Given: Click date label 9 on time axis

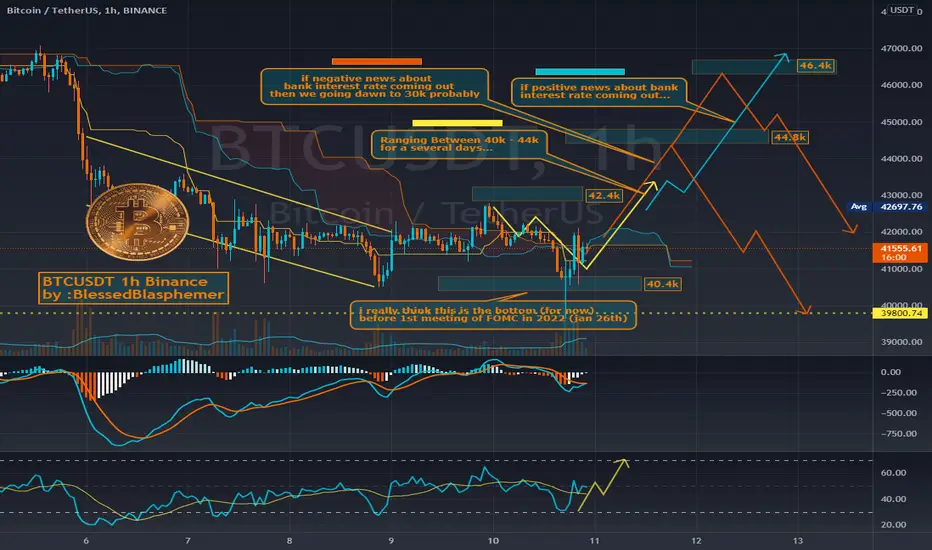Looking at the screenshot, I should click(x=391, y=540).
